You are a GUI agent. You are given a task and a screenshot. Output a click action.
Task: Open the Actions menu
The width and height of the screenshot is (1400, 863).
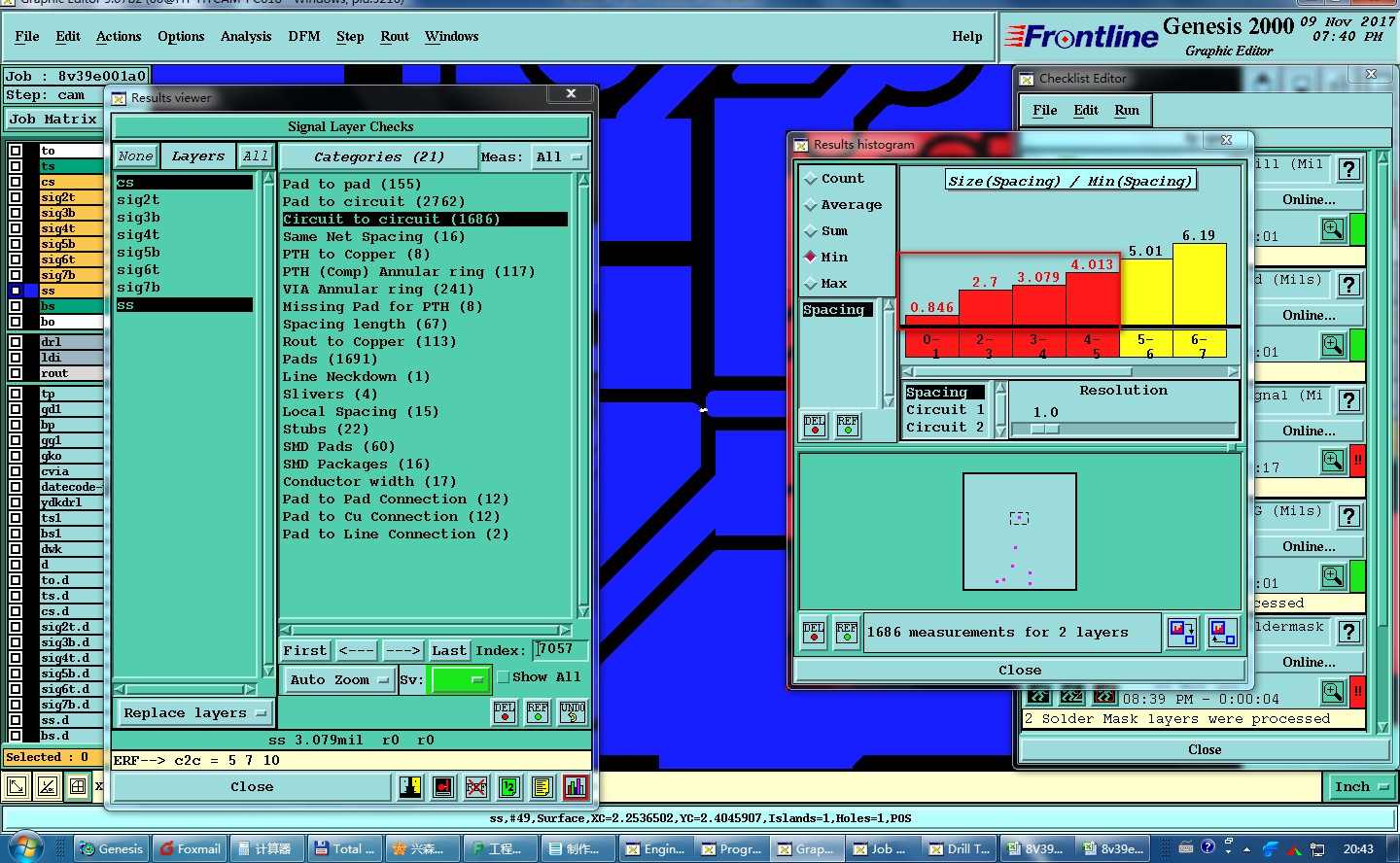[x=119, y=37]
